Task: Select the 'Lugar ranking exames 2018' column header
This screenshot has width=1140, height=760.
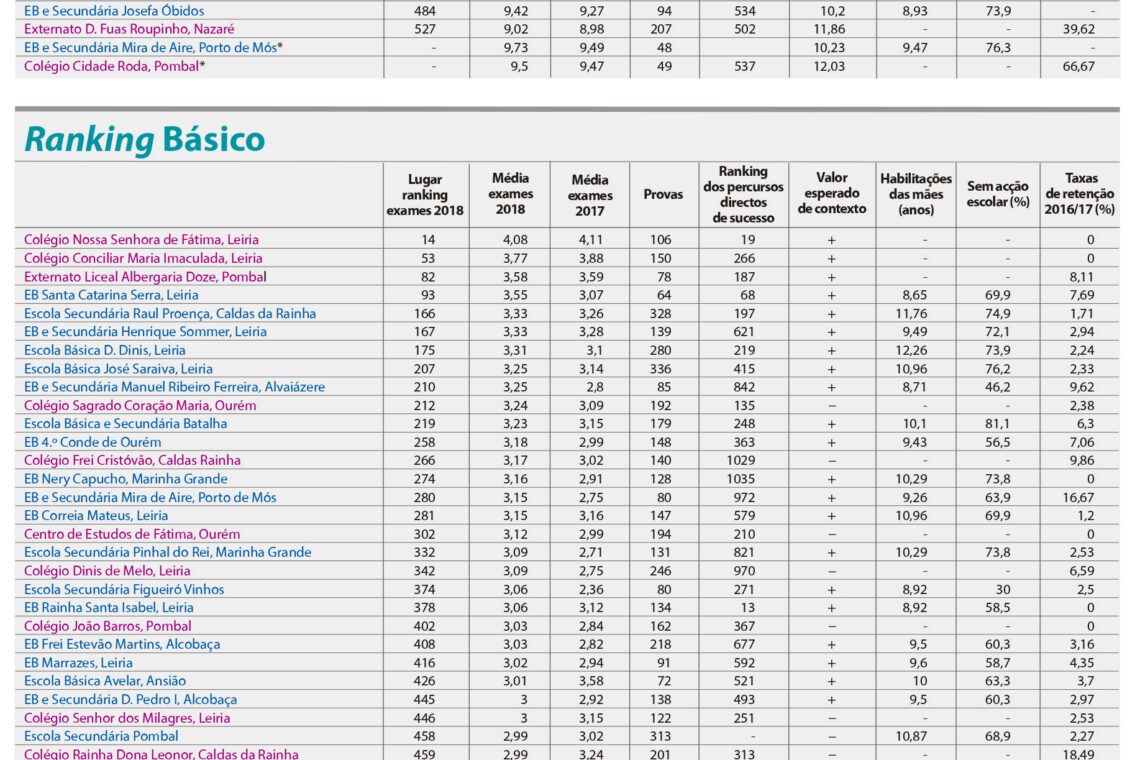Action: tap(425, 195)
